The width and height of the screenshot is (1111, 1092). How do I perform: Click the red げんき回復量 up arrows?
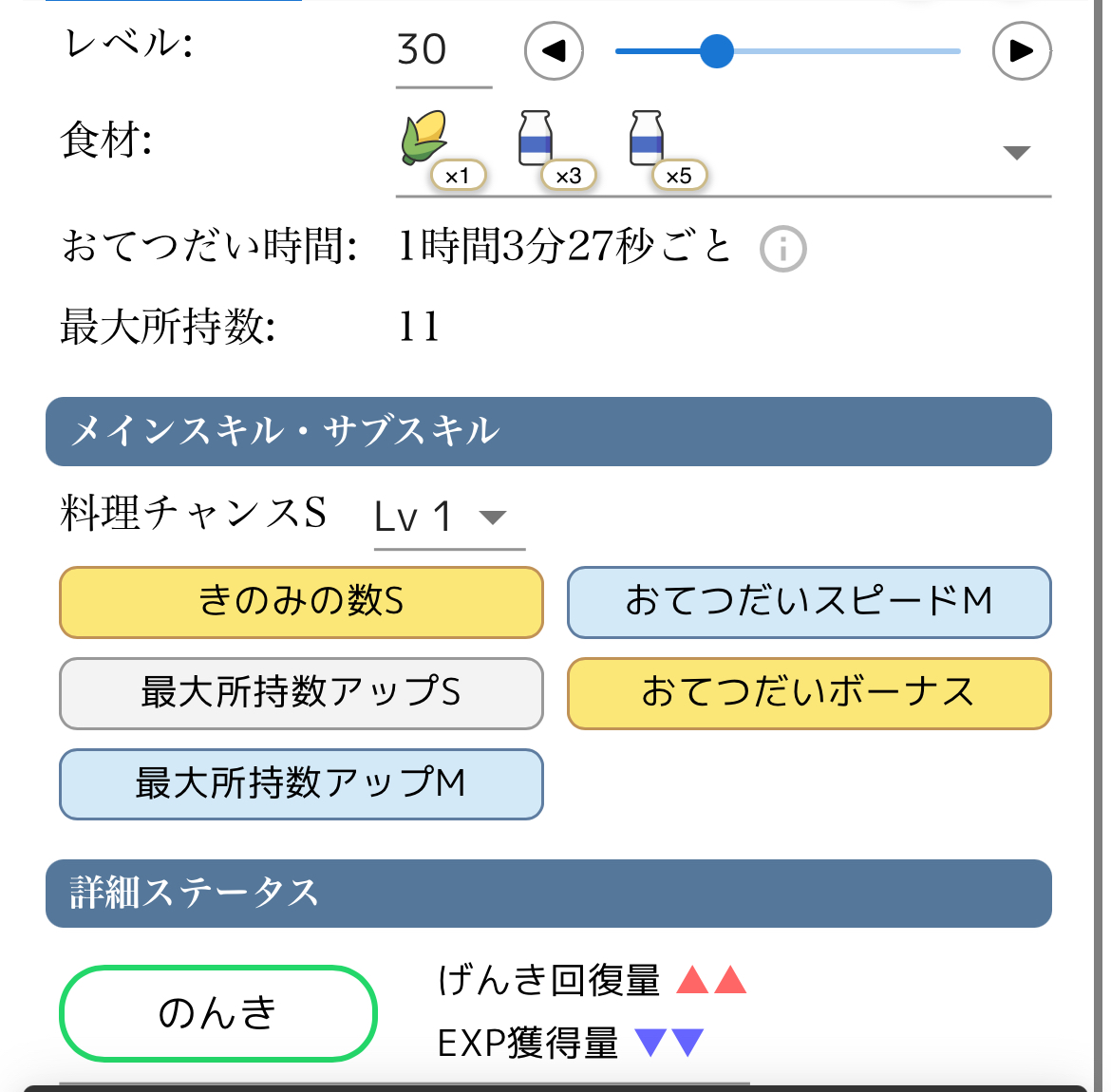[x=711, y=980]
